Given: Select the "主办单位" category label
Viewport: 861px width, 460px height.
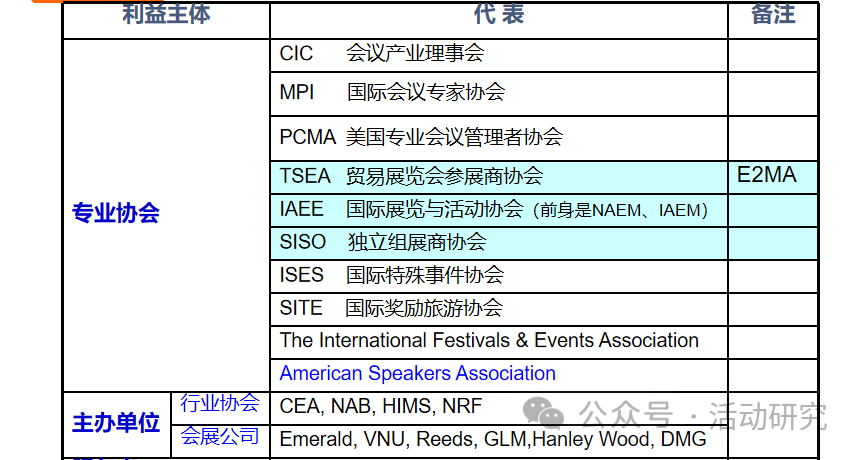Looking at the screenshot, I should point(116,423).
